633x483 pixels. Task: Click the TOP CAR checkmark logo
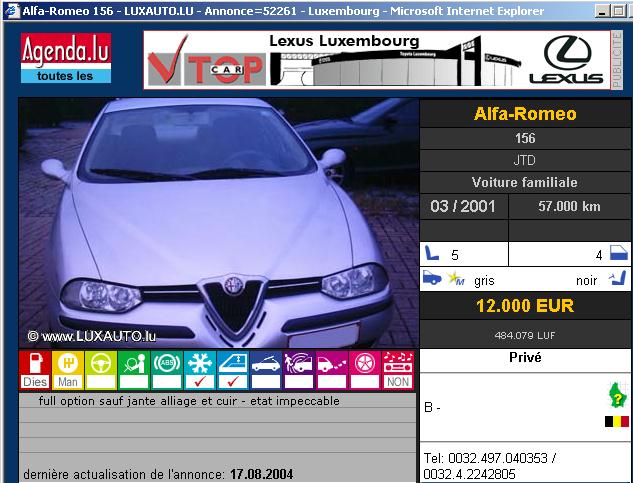(206, 62)
